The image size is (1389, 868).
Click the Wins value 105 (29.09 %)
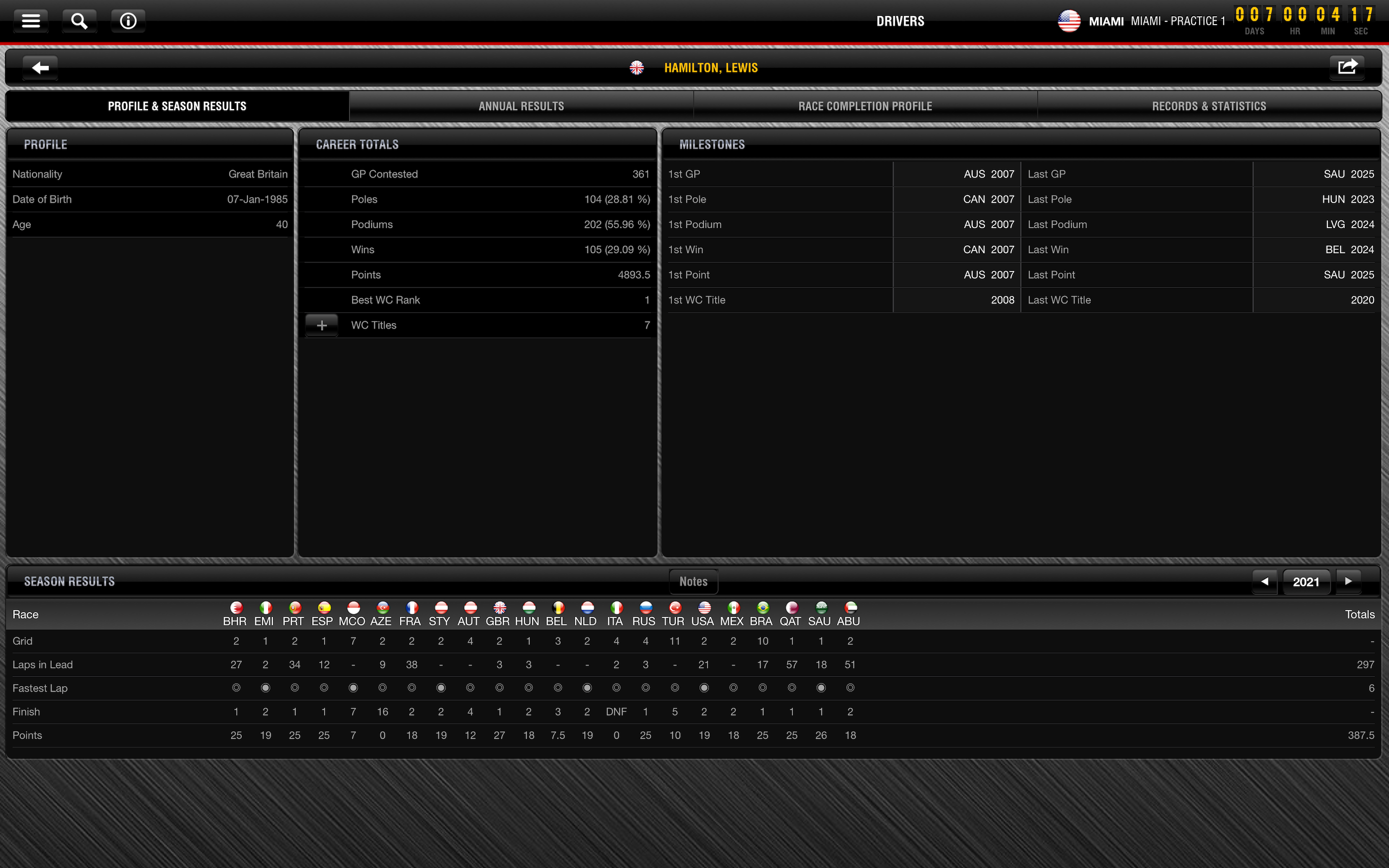(617, 250)
